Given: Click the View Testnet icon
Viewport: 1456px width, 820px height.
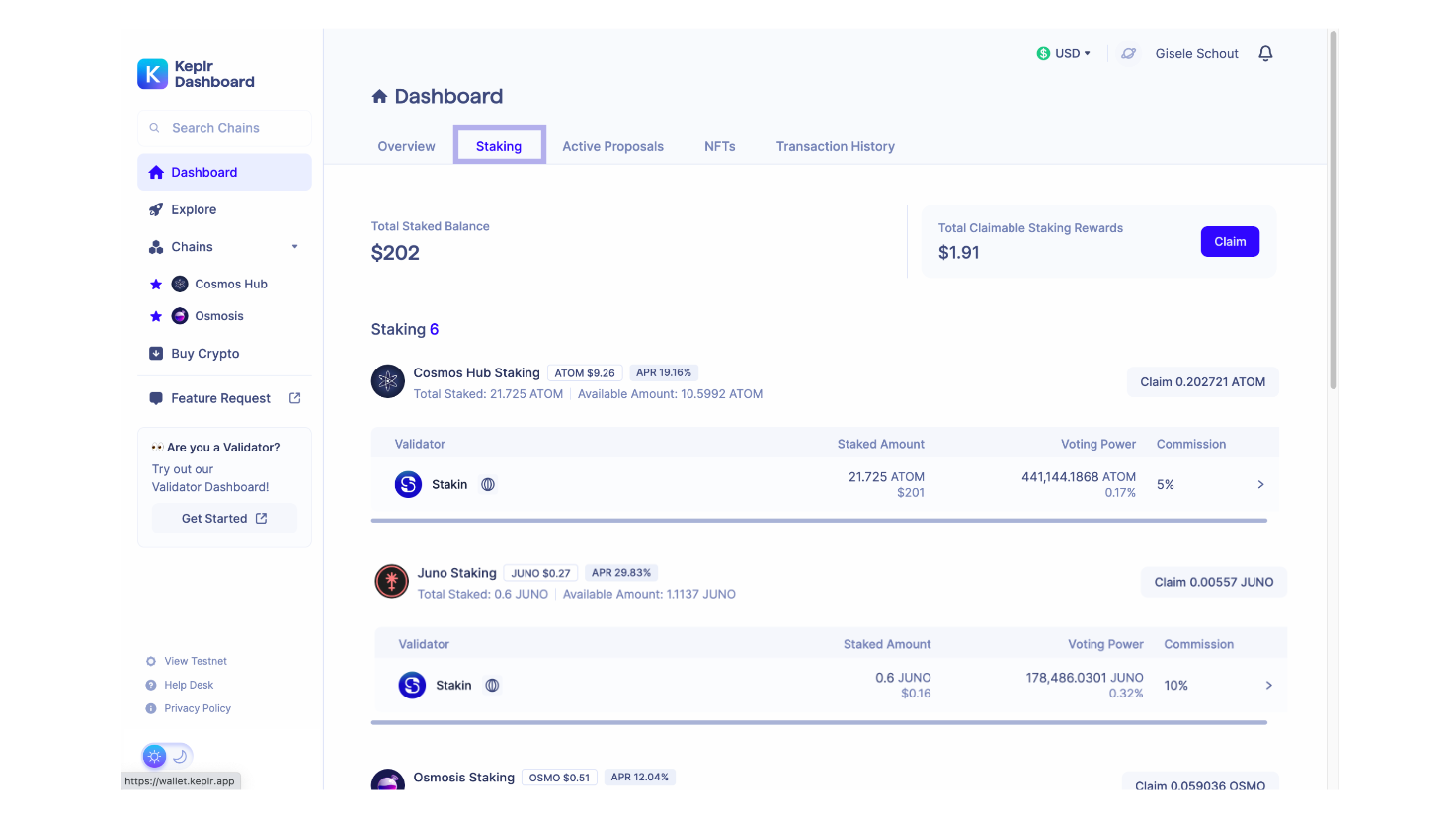Looking at the screenshot, I should pos(151,661).
